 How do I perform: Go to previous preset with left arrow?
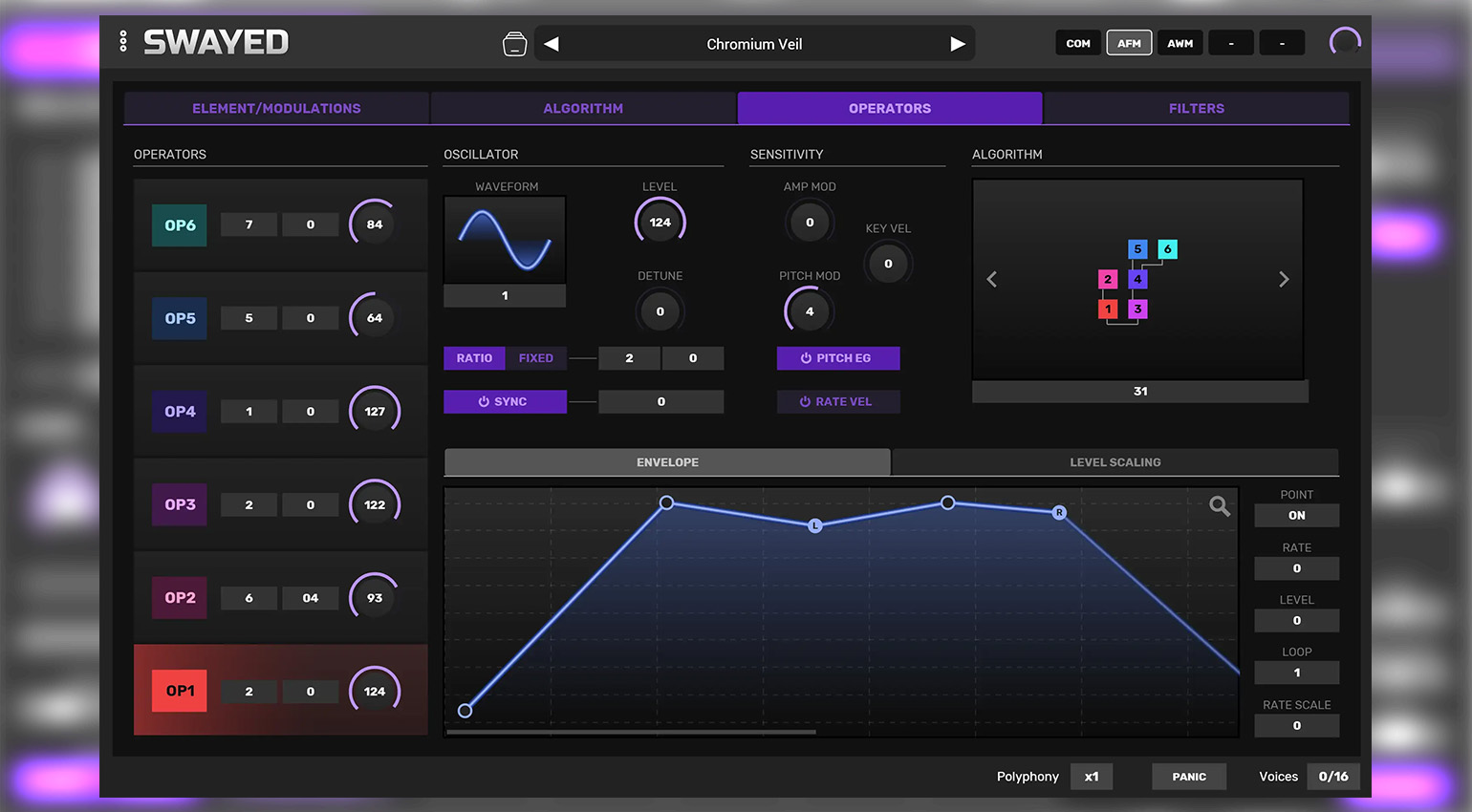coord(552,44)
